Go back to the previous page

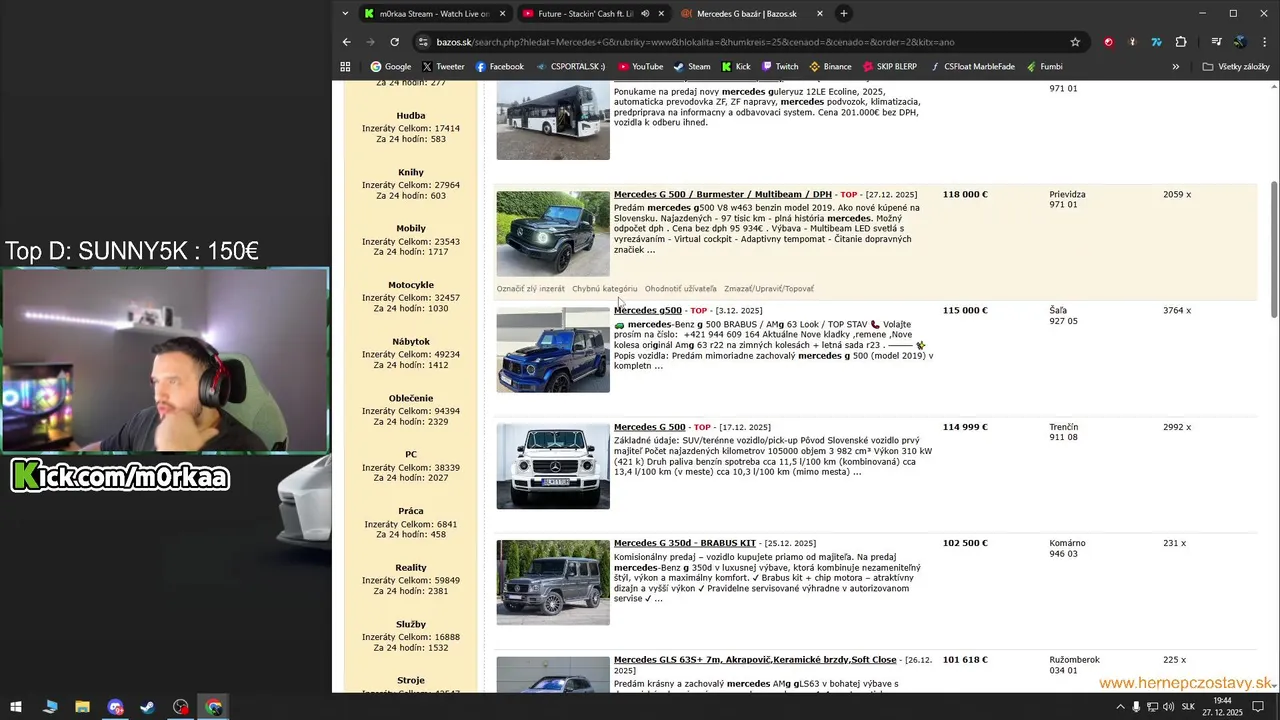click(x=347, y=42)
